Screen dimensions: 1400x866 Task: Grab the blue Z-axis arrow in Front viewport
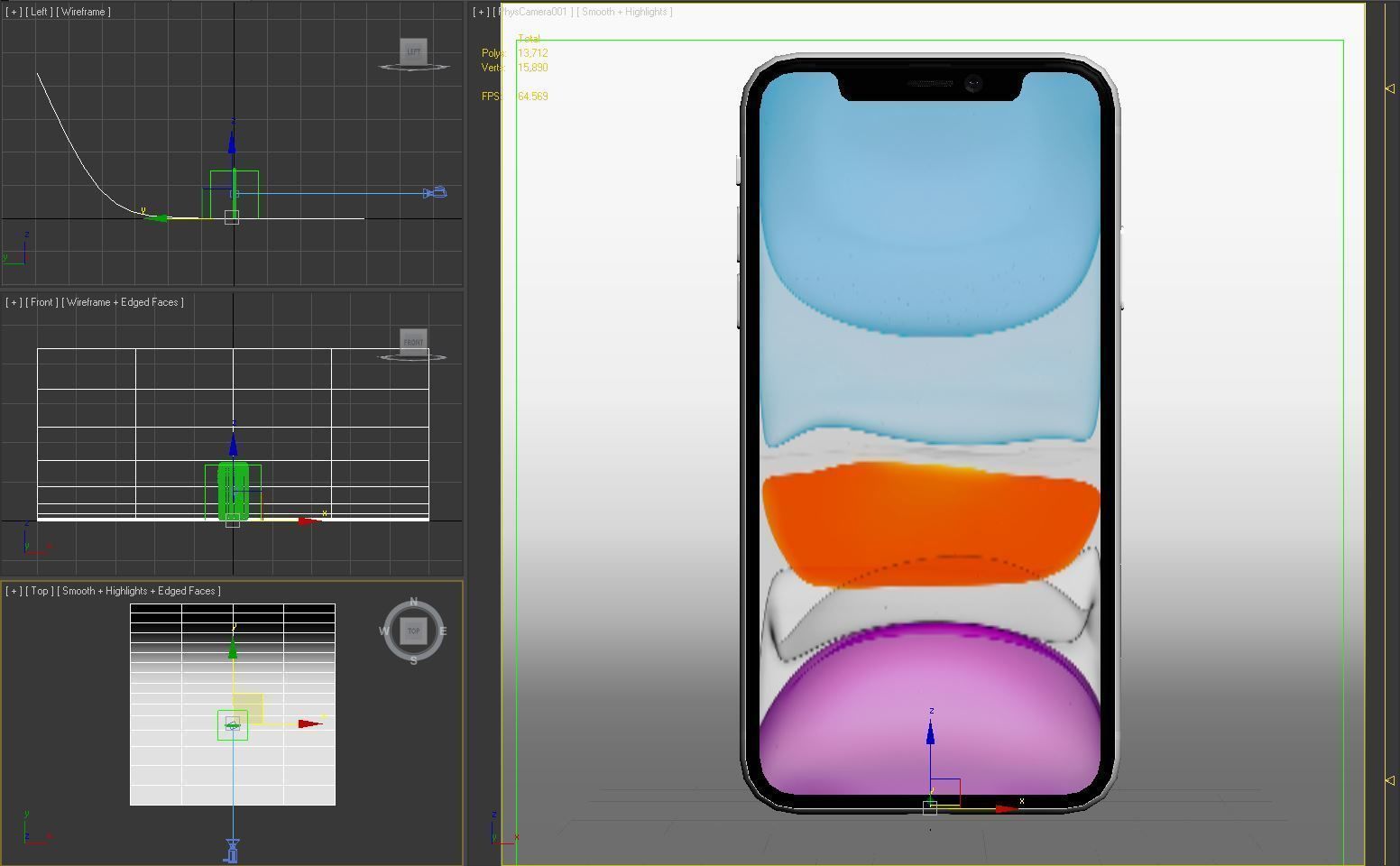point(233,445)
